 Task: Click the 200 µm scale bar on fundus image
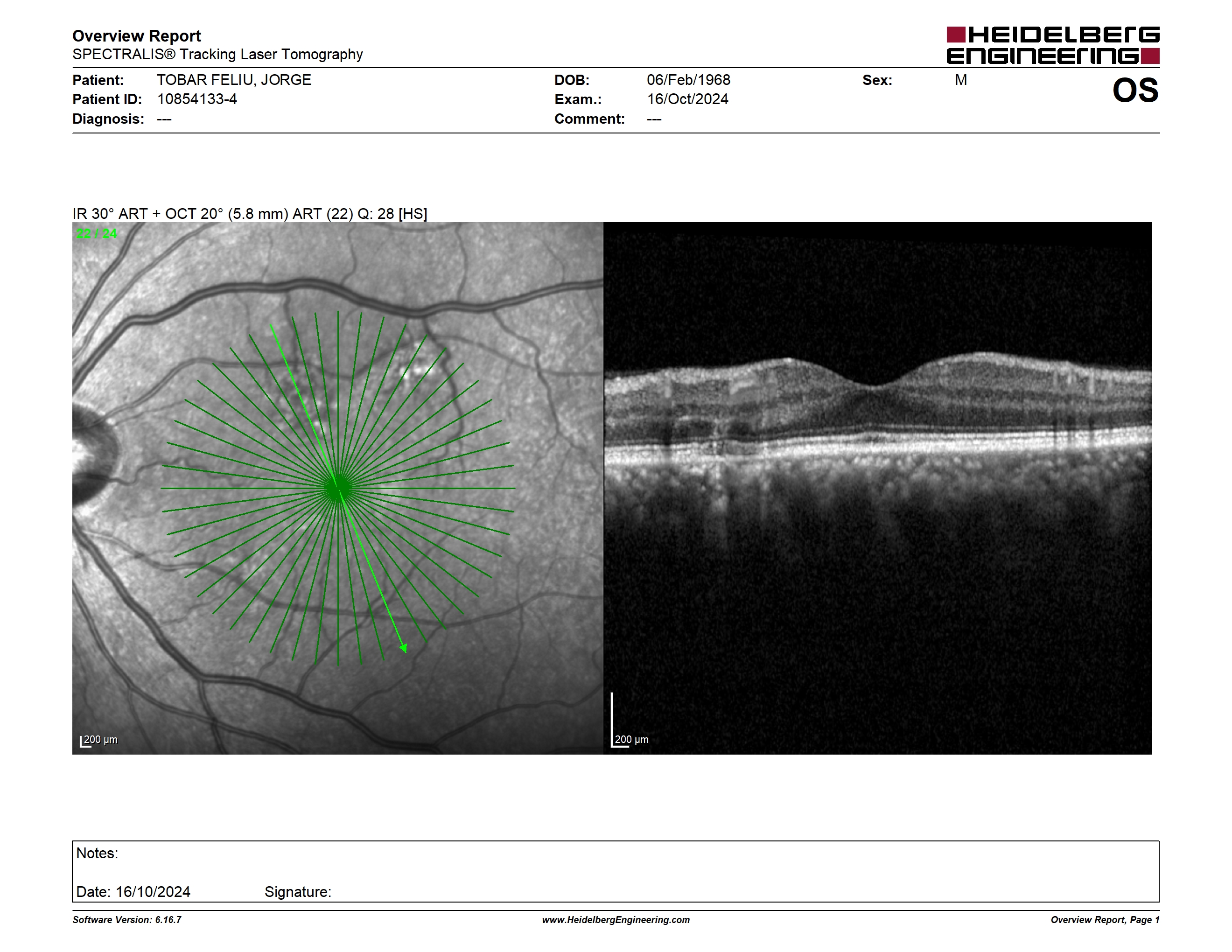[x=99, y=740]
